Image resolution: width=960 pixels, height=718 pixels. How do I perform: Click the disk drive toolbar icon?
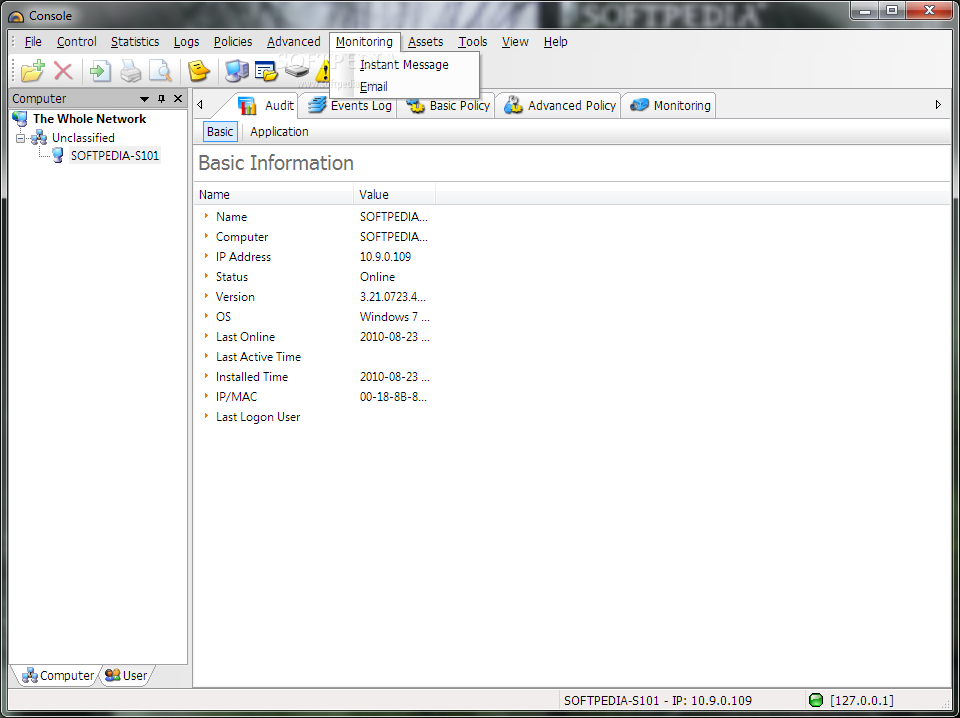(x=297, y=71)
